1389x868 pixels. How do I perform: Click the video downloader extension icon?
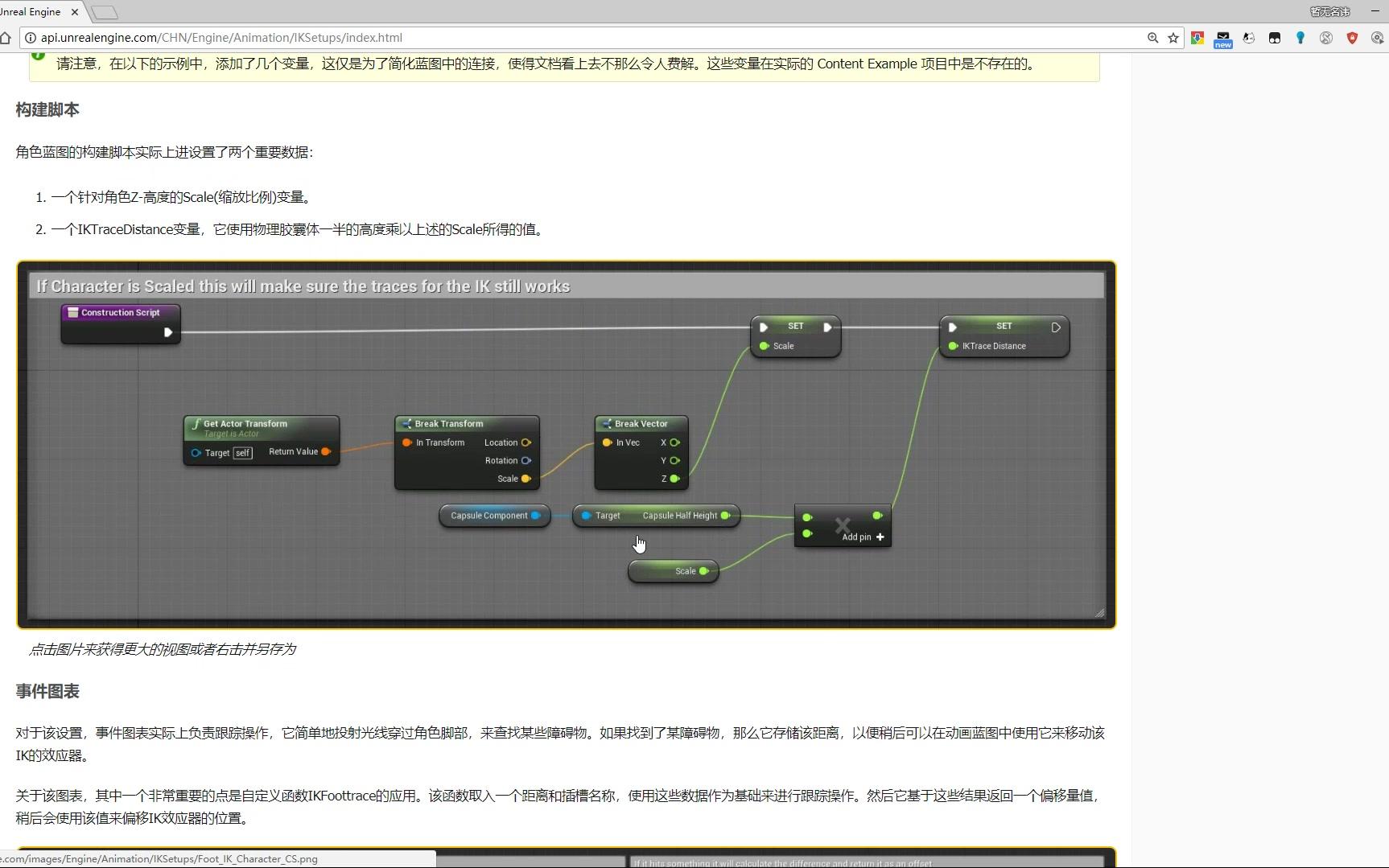coord(1376,37)
